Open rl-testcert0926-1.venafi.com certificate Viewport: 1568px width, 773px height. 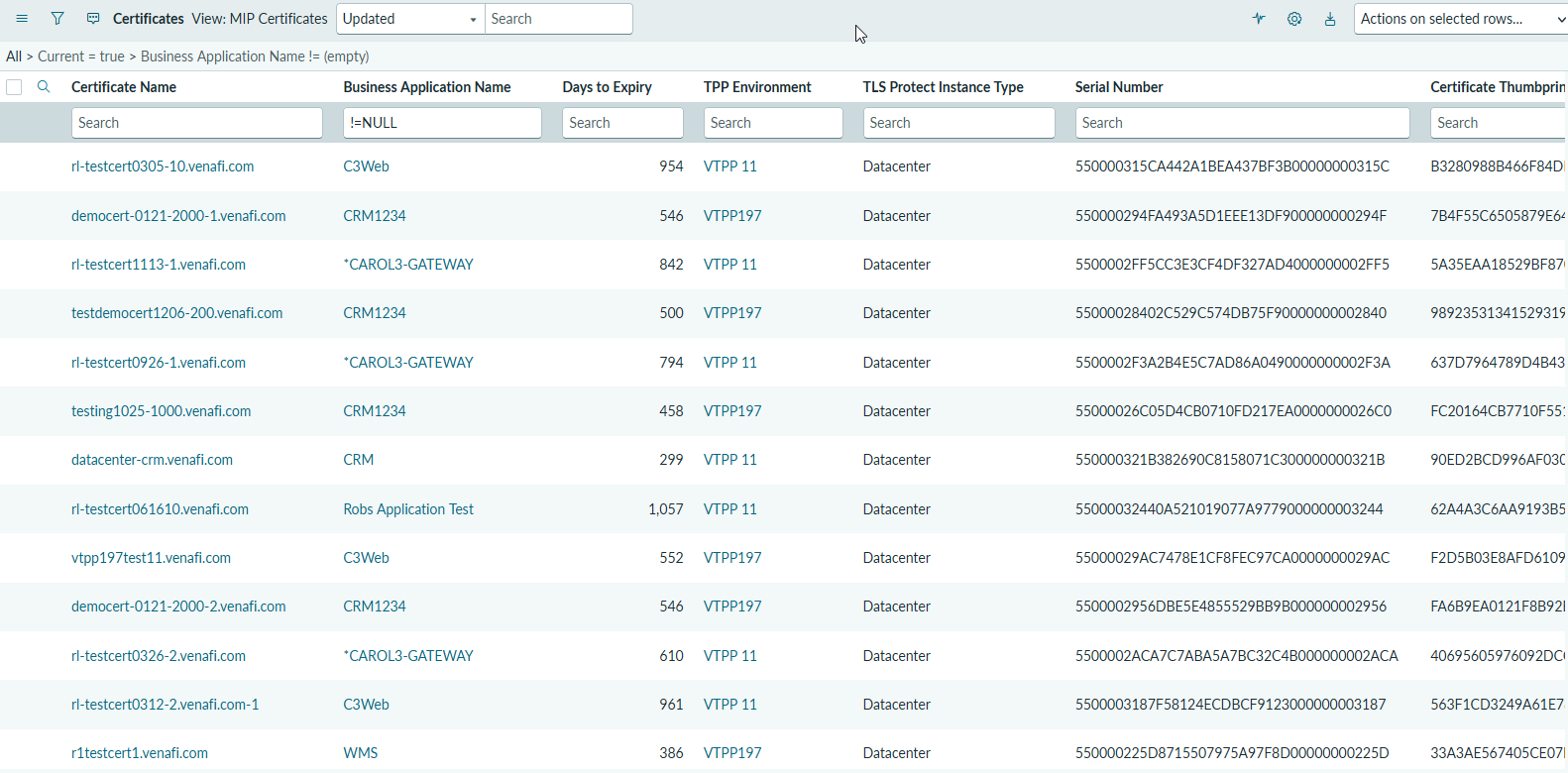[x=159, y=363]
